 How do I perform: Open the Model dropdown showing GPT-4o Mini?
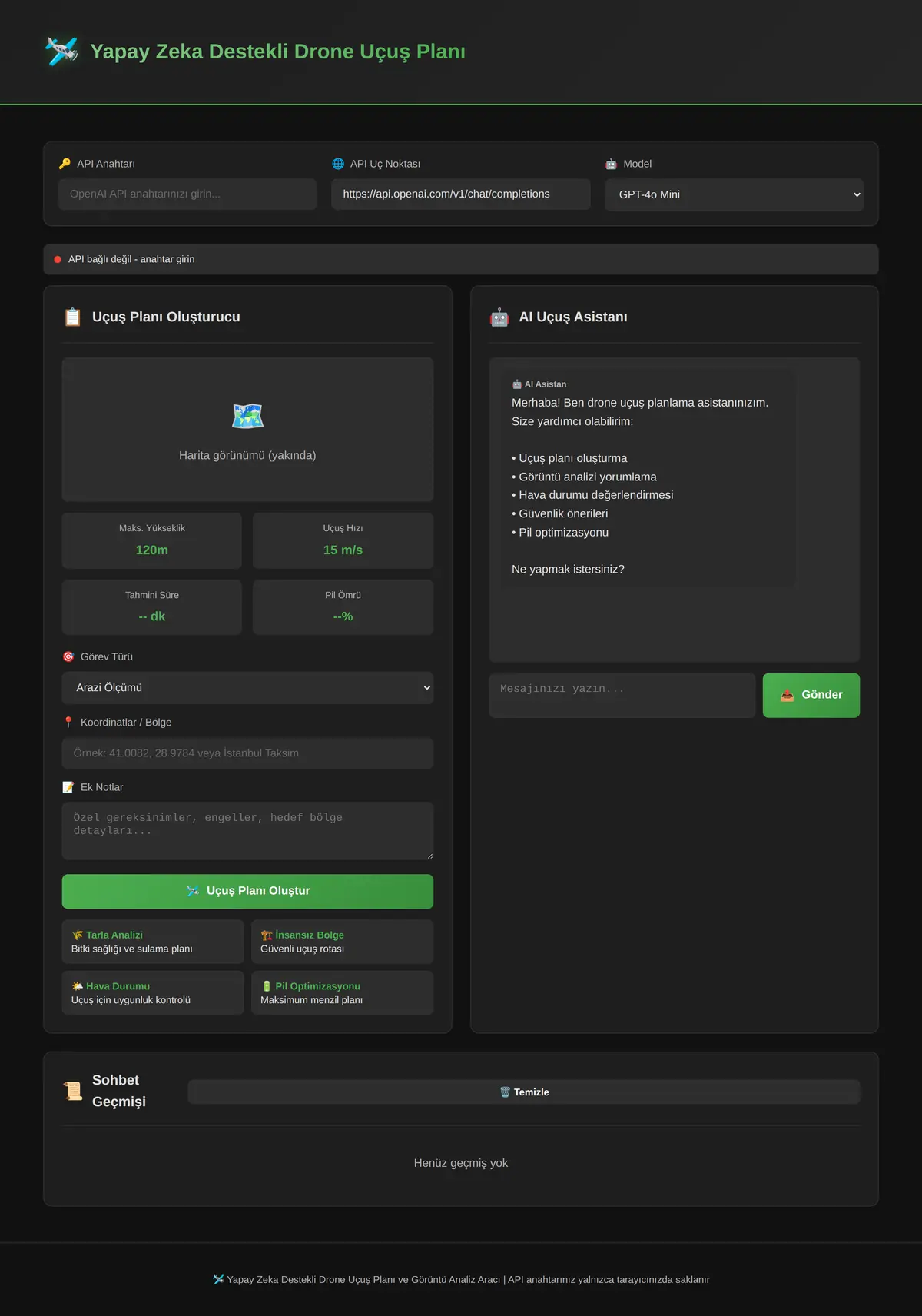click(x=734, y=194)
